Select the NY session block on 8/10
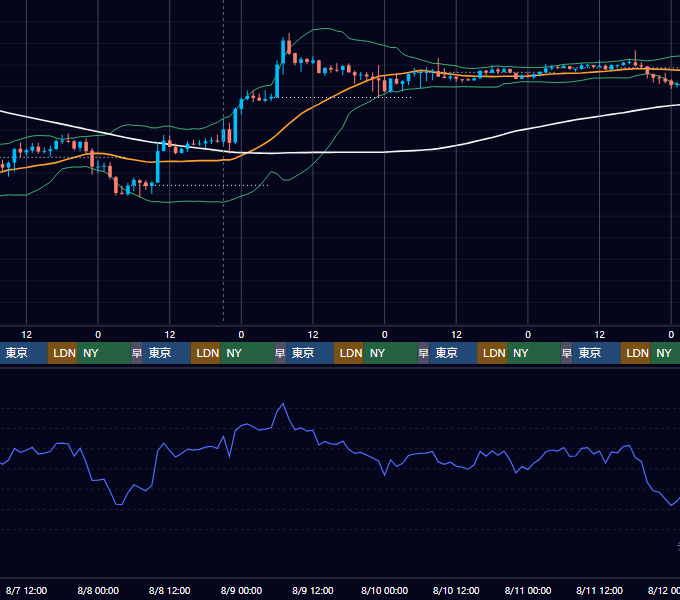 534,353
